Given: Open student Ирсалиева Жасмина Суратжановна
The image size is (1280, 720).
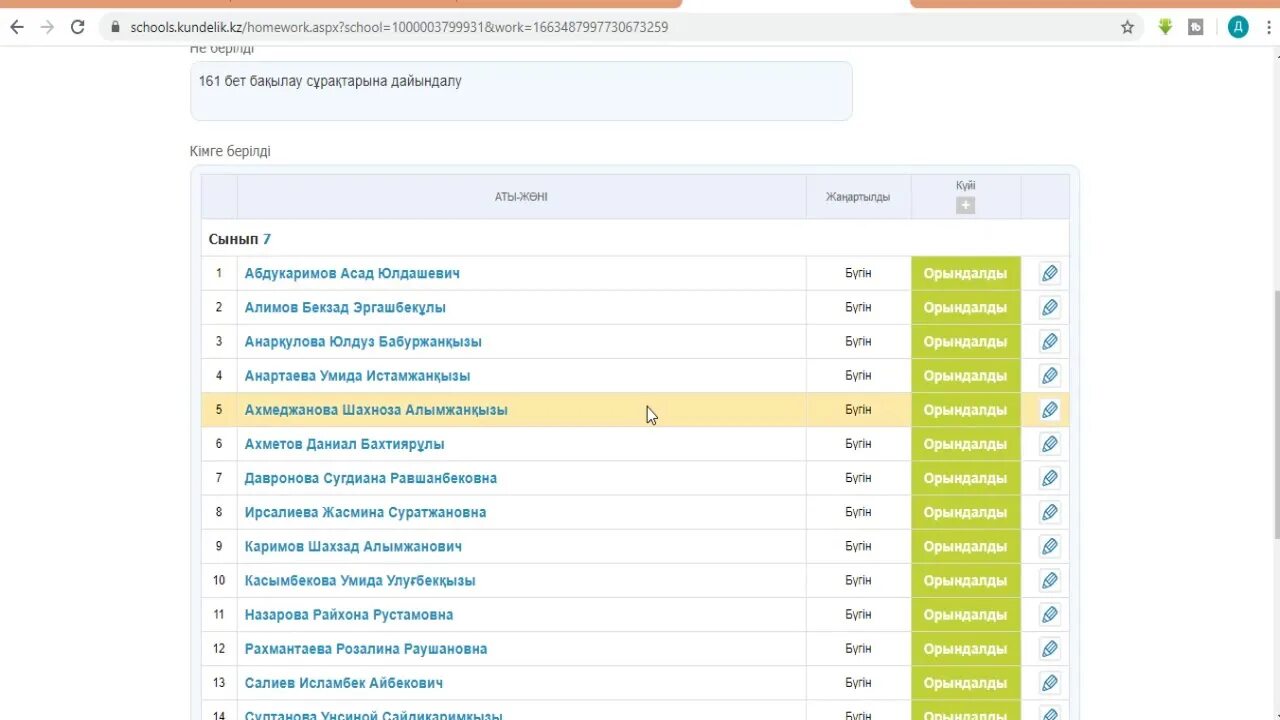Looking at the screenshot, I should coord(365,512).
